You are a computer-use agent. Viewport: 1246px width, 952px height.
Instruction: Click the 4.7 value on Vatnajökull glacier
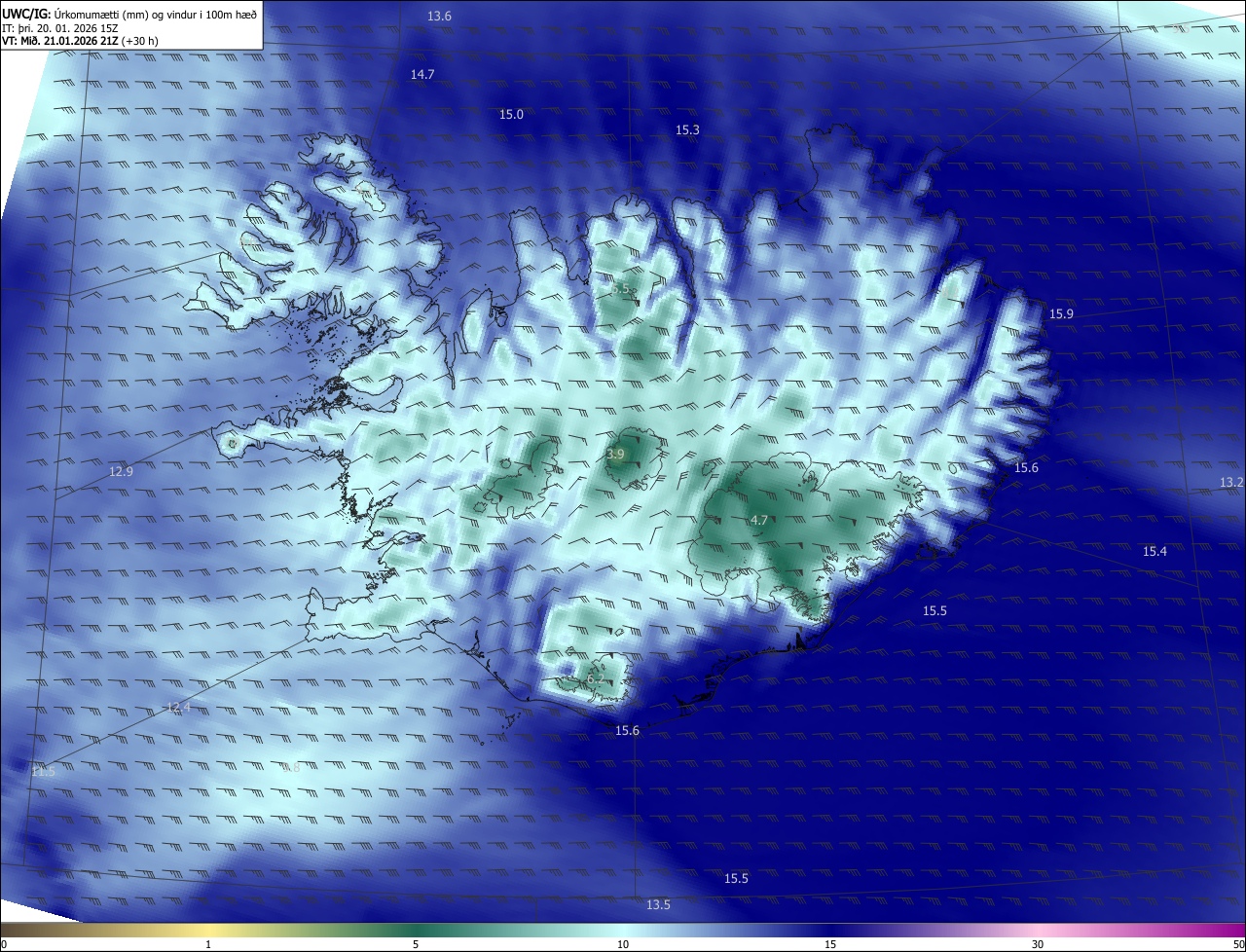click(x=759, y=521)
